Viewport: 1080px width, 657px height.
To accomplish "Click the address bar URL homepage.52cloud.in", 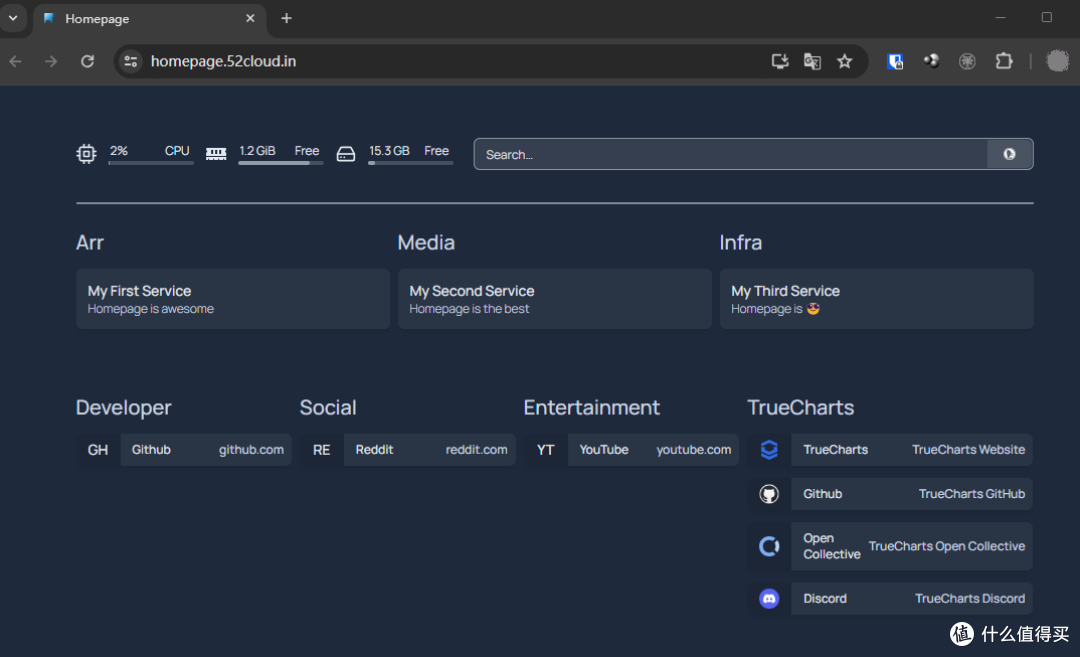I will [x=223, y=61].
